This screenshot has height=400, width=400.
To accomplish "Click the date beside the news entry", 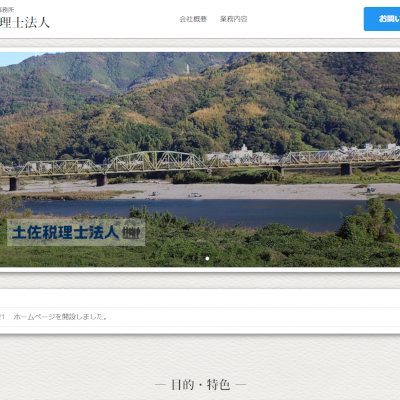I will click(2, 317).
